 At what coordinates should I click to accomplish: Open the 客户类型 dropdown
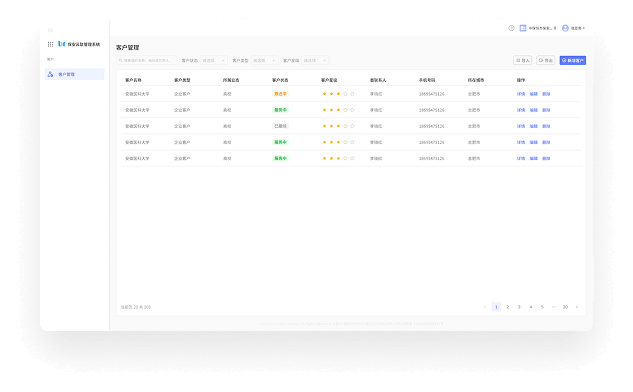tap(265, 61)
